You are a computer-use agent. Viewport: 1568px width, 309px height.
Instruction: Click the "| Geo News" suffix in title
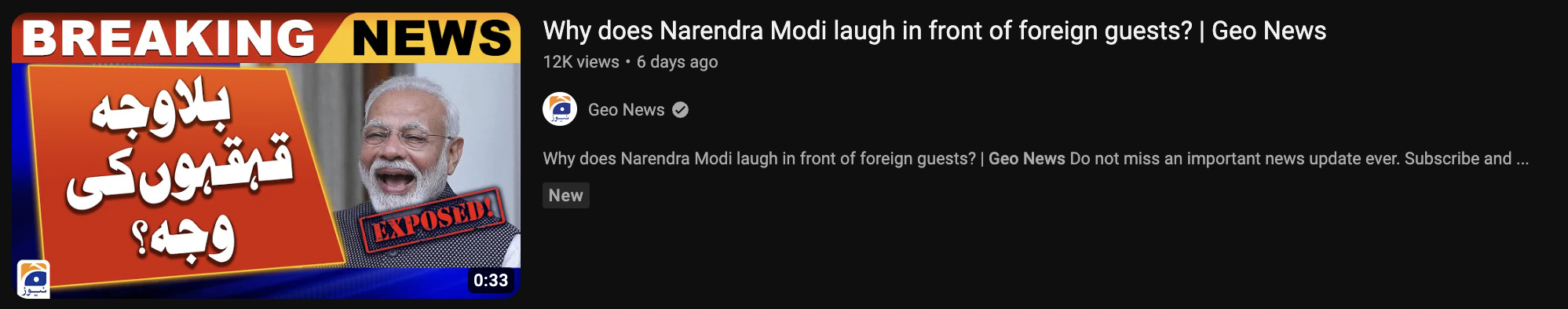pyautogui.click(x=1263, y=31)
